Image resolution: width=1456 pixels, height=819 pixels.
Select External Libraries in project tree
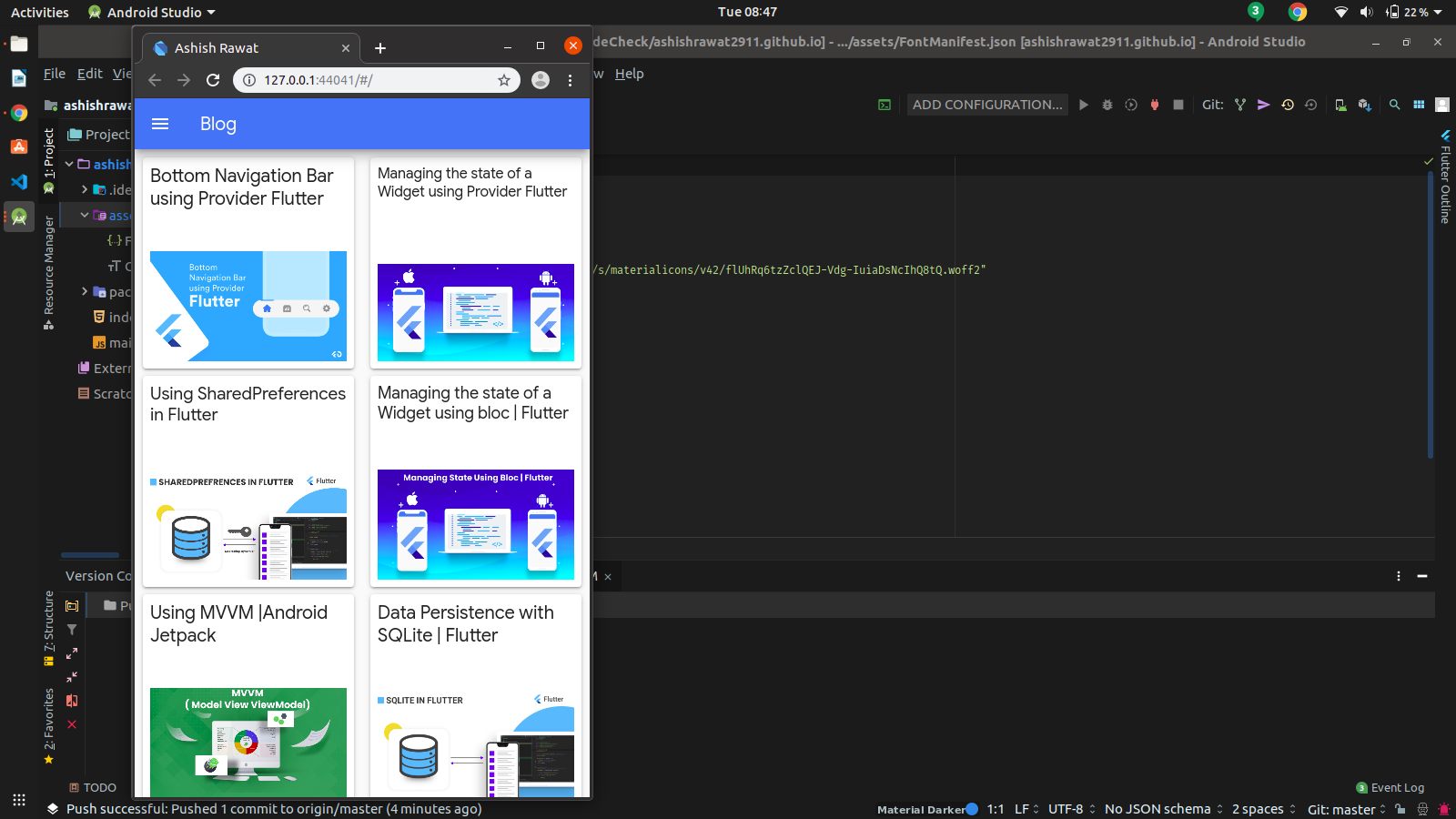pos(105,369)
